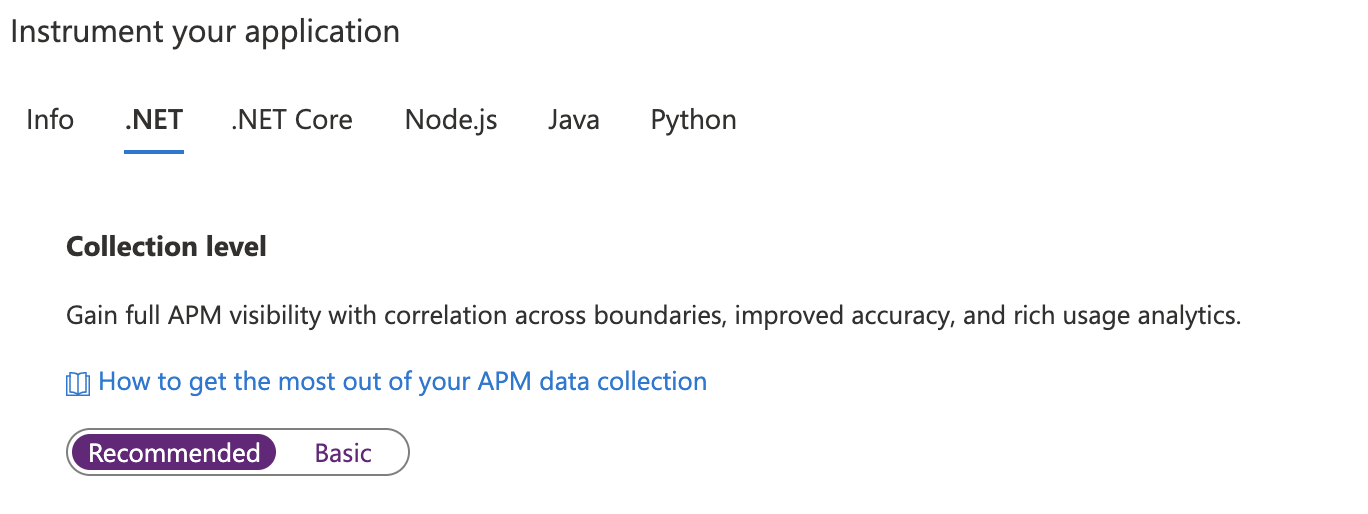Open the .NET Core tab

[292, 120]
